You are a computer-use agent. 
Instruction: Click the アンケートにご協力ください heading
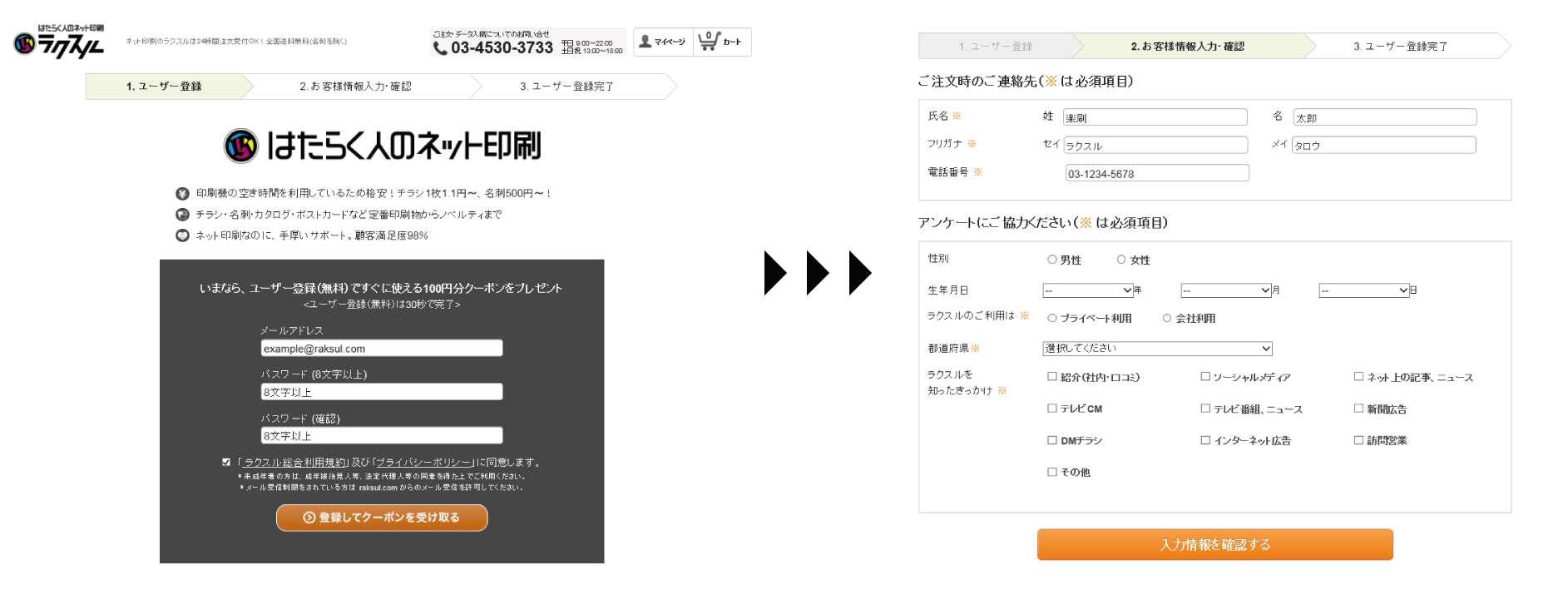point(1043,222)
